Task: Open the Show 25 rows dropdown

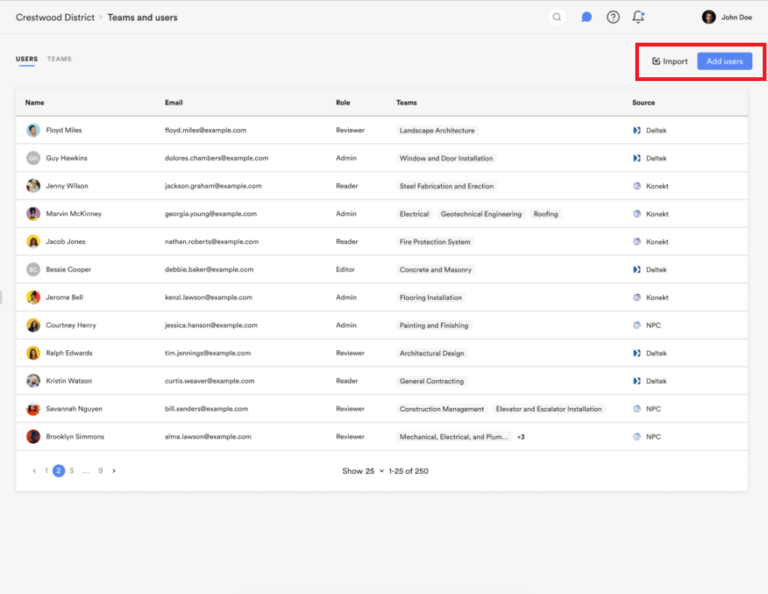Action: pyautogui.click(x=363, y=471)
